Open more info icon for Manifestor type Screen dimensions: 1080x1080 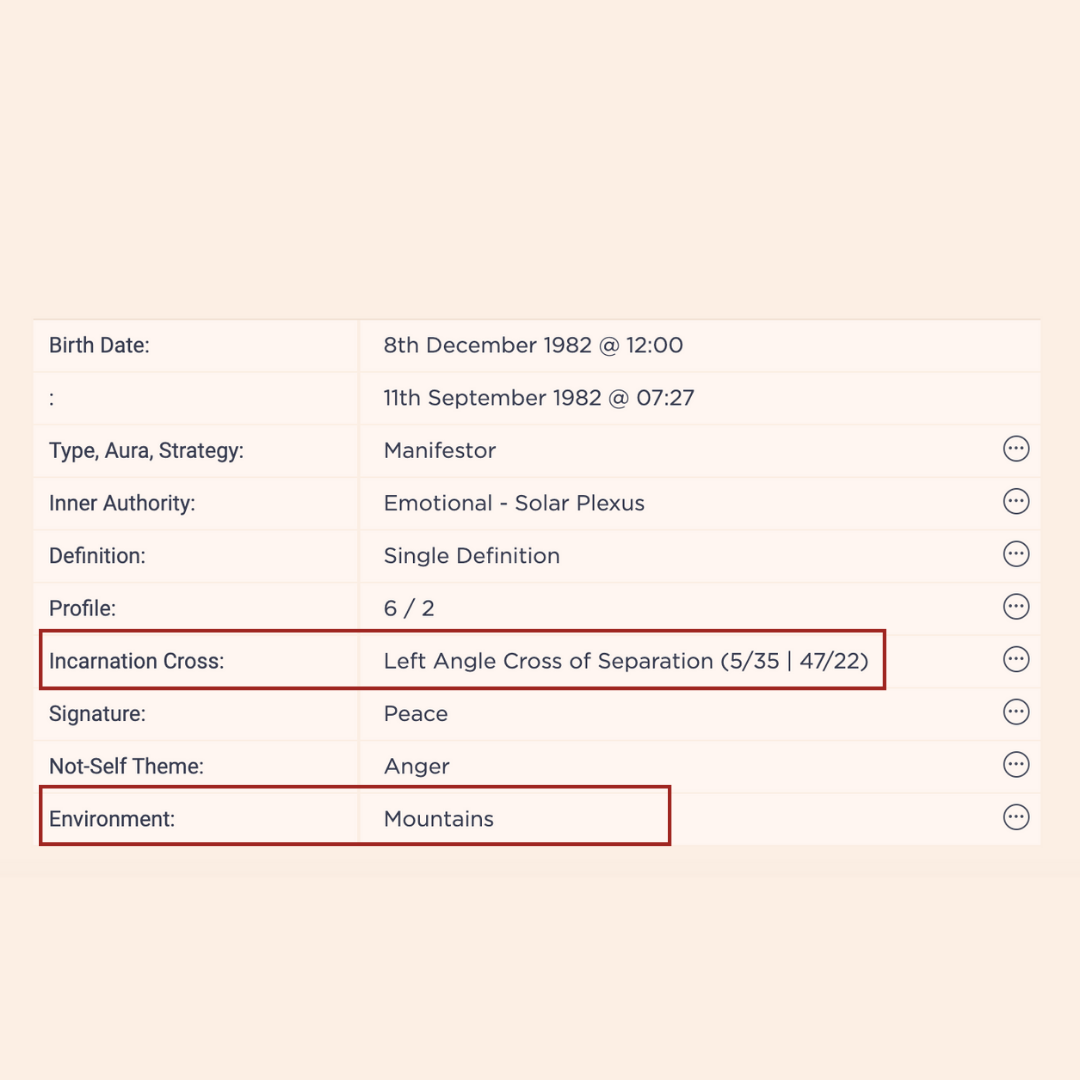tap(1016, 449)
